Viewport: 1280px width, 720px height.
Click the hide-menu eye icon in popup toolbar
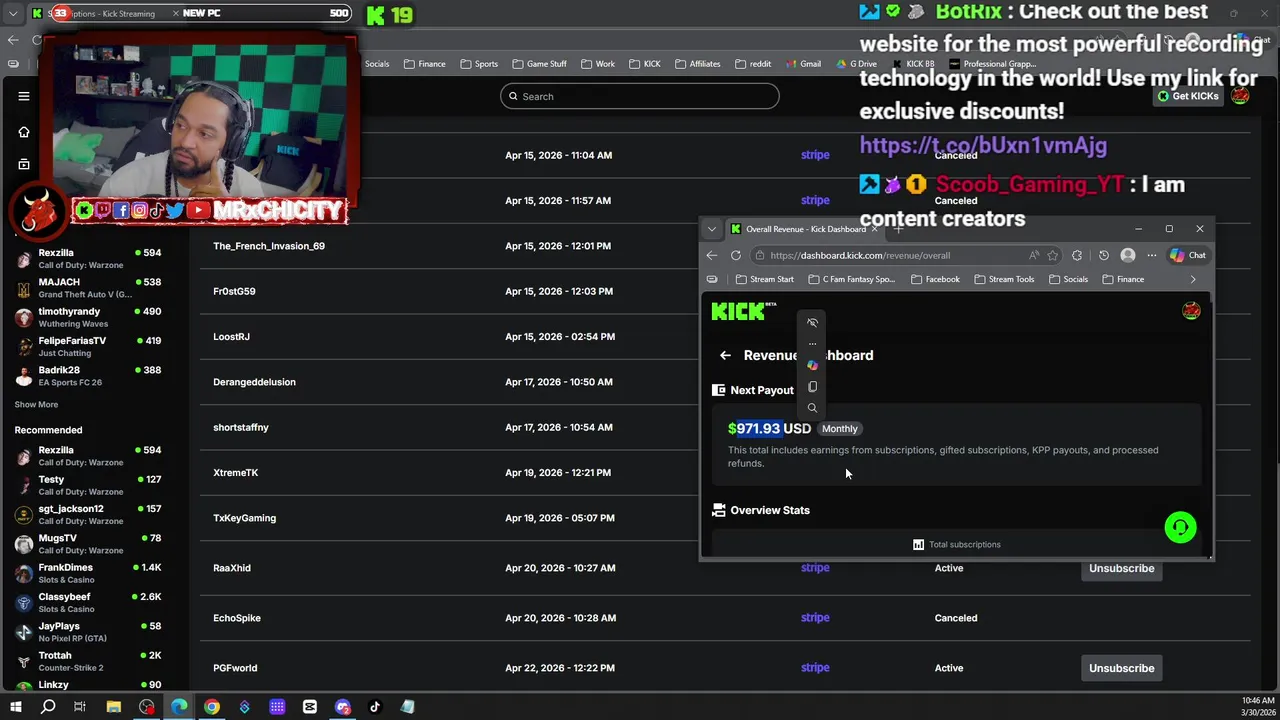pos(812,322)
